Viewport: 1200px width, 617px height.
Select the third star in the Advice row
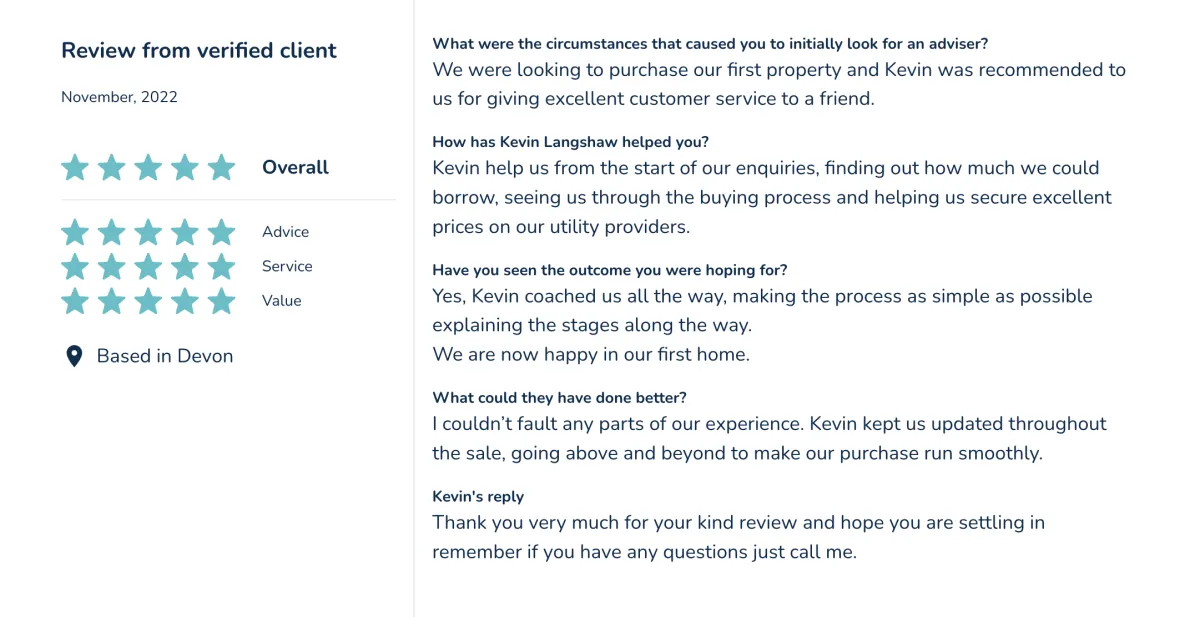[148, 232]
